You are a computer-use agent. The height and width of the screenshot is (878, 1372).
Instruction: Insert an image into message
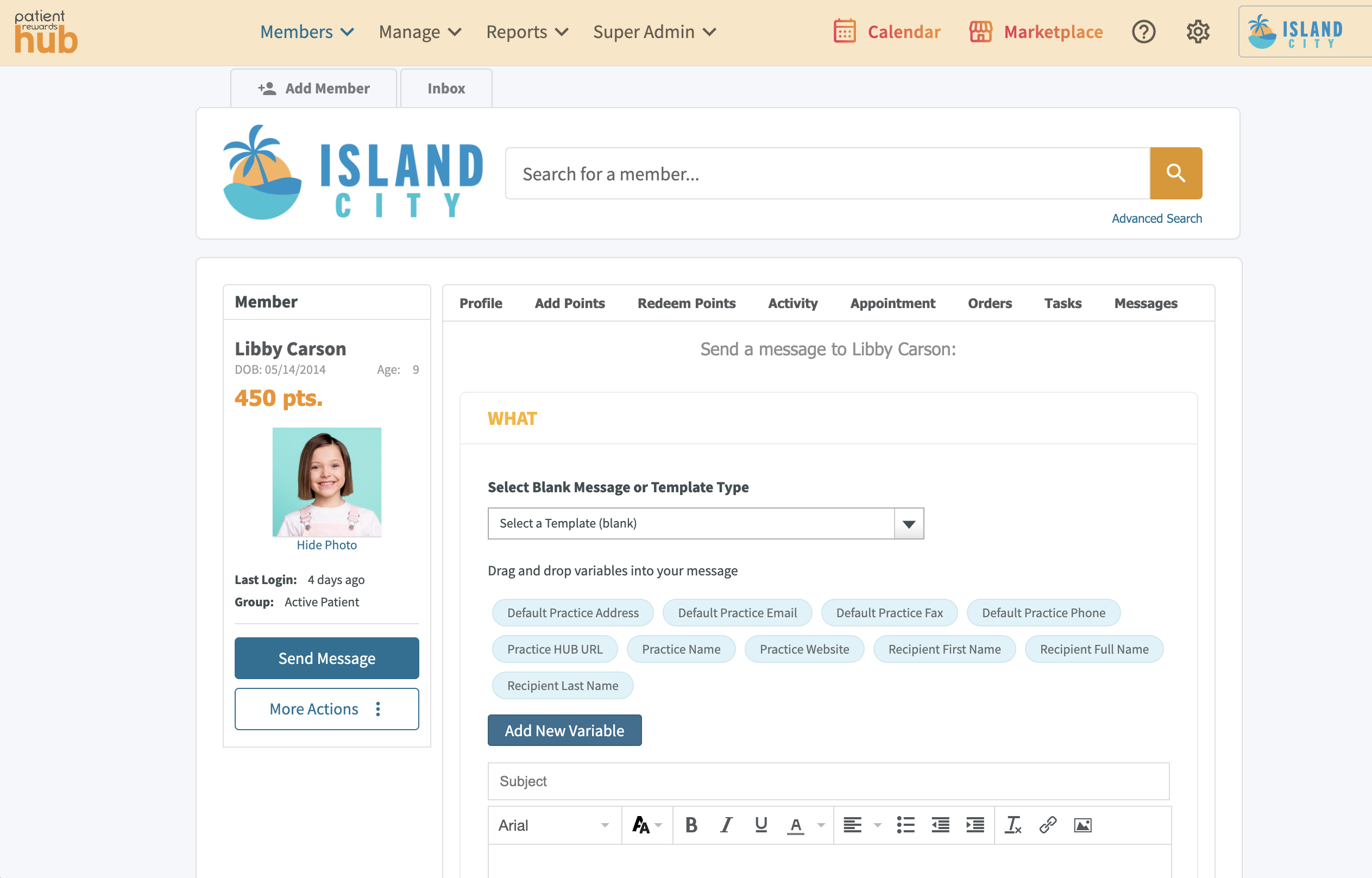pos(1083,825)
